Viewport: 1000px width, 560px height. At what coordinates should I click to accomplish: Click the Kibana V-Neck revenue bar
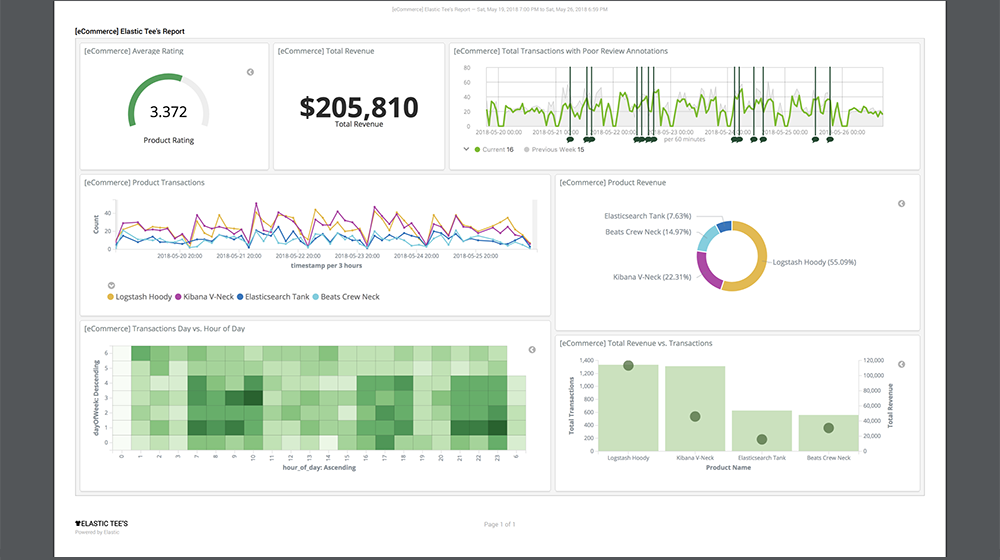pyautogui.click(x=695, y=409)
